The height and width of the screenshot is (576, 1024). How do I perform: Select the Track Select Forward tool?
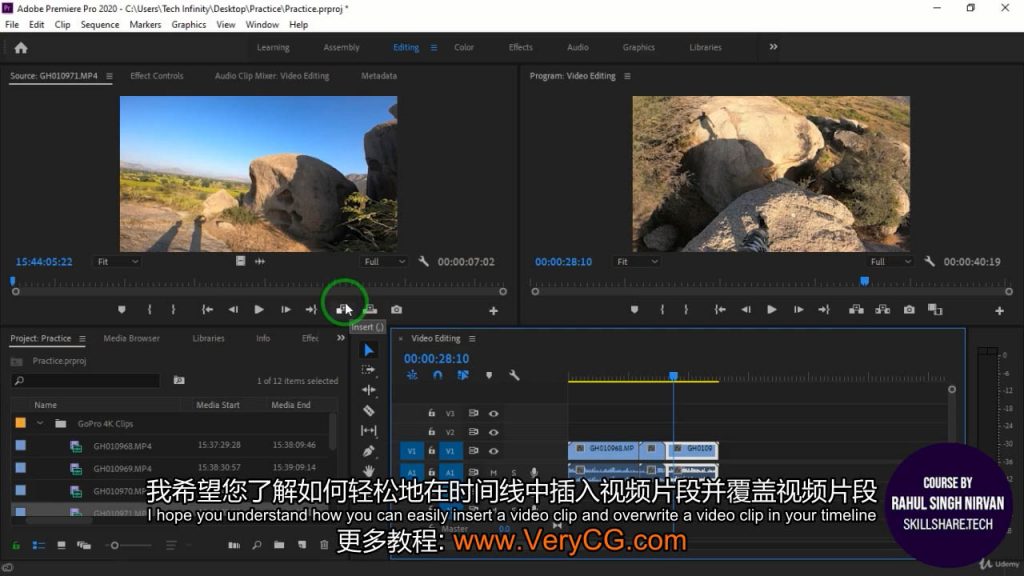coord(368,370)
